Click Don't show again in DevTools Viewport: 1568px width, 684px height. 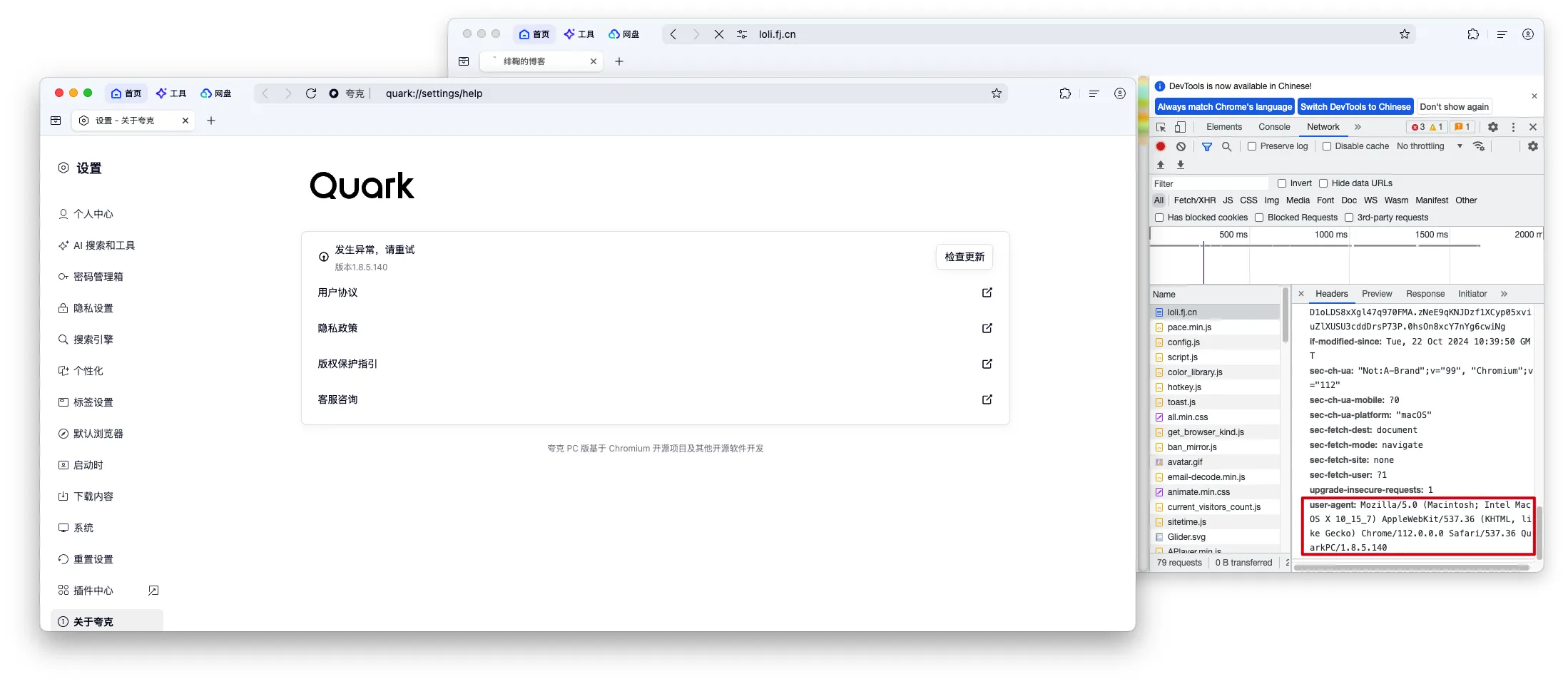click(x=1454, y=107)
